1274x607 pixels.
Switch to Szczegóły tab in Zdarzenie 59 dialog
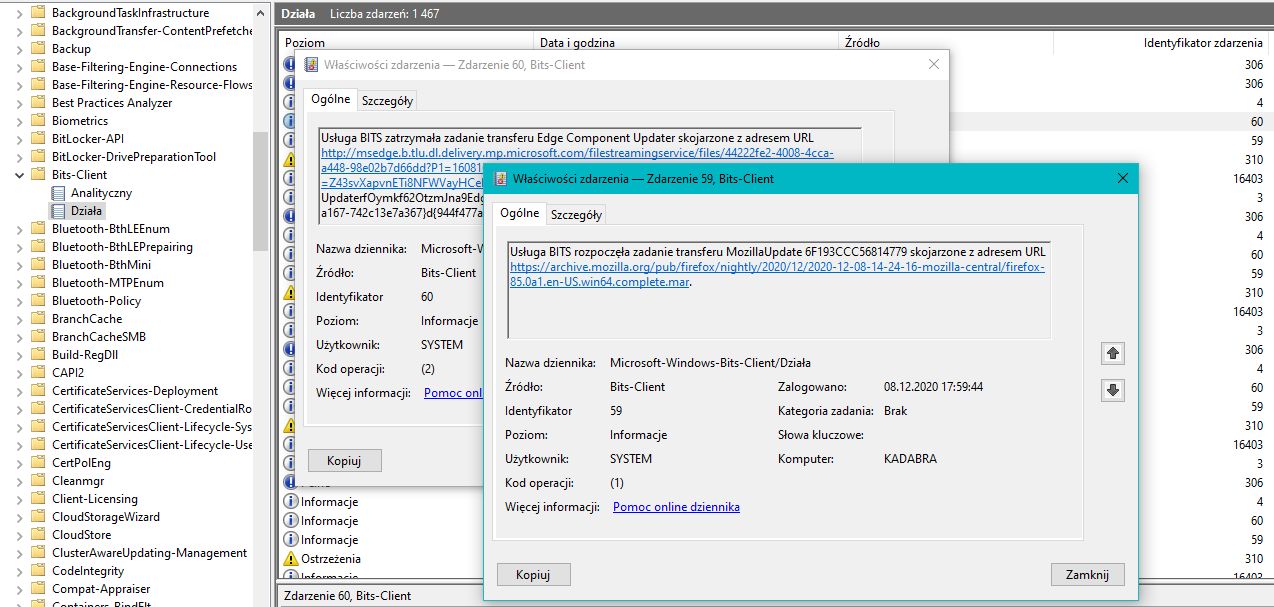click(x=577, y=215)
